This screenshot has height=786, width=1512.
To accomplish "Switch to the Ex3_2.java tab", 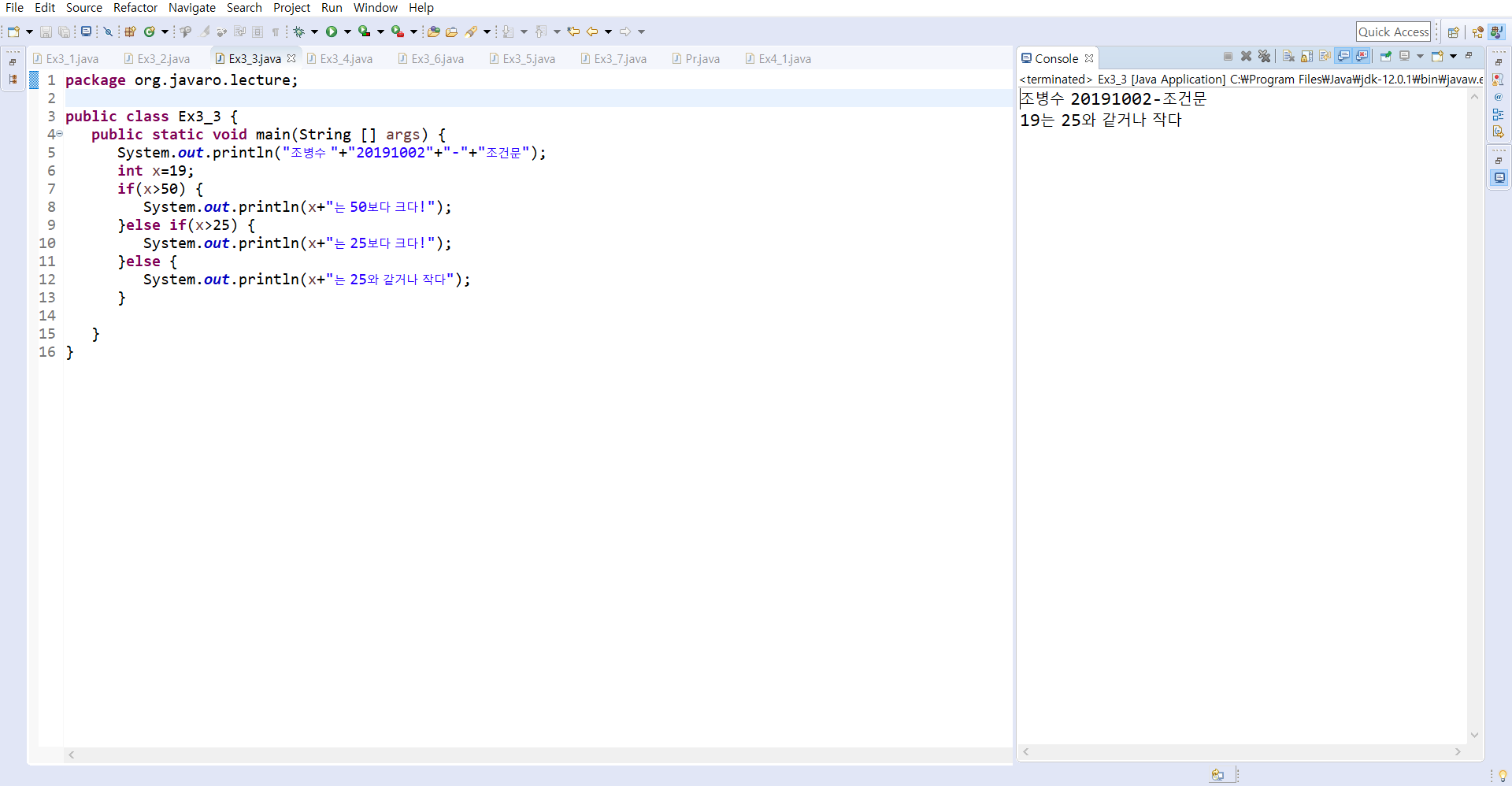I will click(157, 59).
